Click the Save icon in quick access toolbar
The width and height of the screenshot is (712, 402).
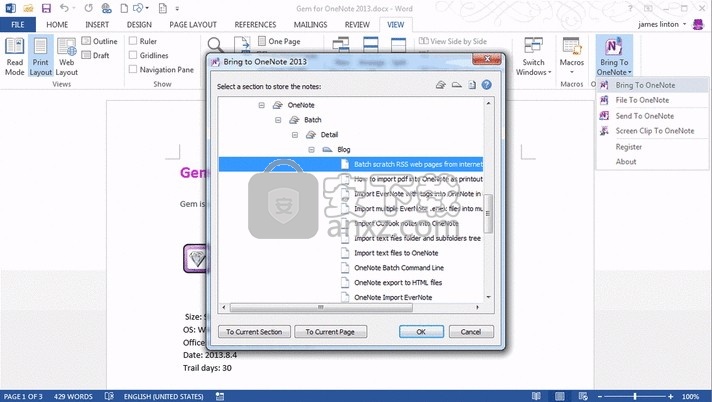tap(46, 8)
